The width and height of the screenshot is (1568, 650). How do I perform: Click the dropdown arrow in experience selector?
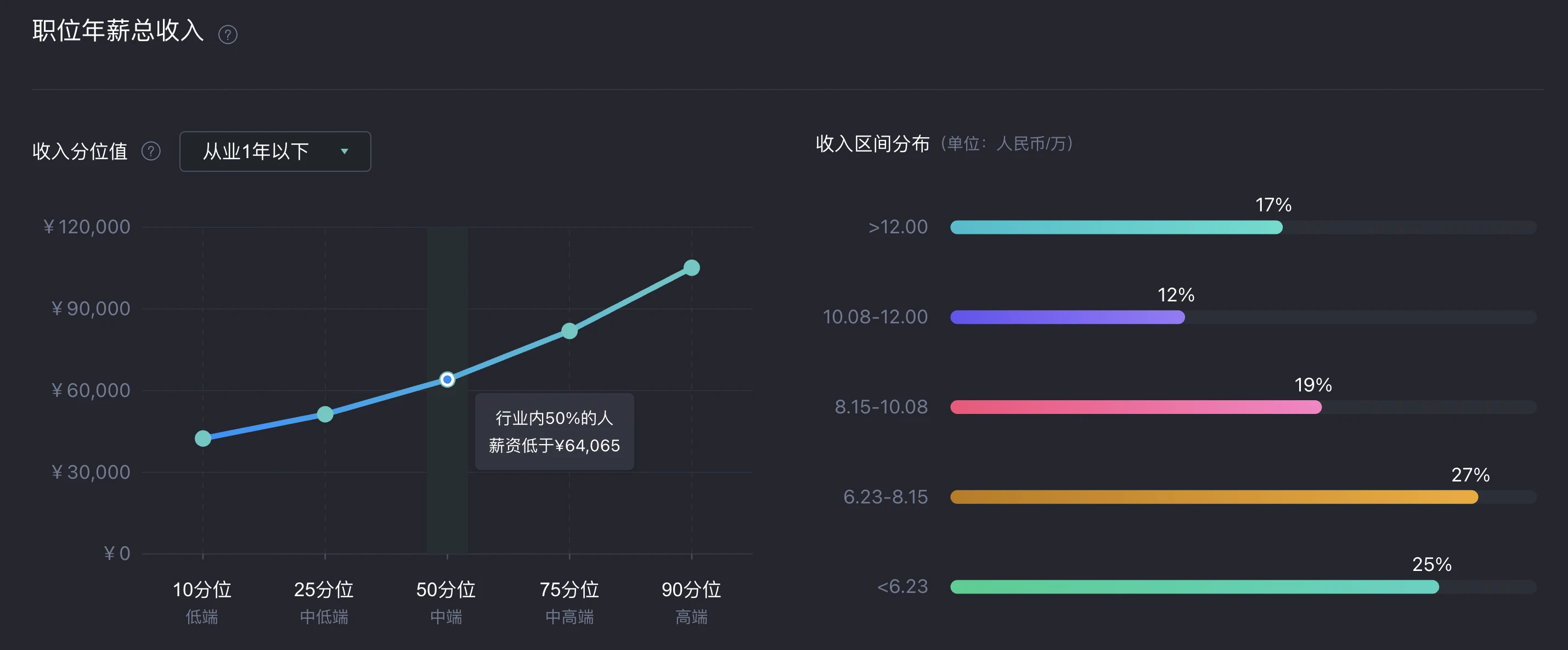(x=345, y=151)
